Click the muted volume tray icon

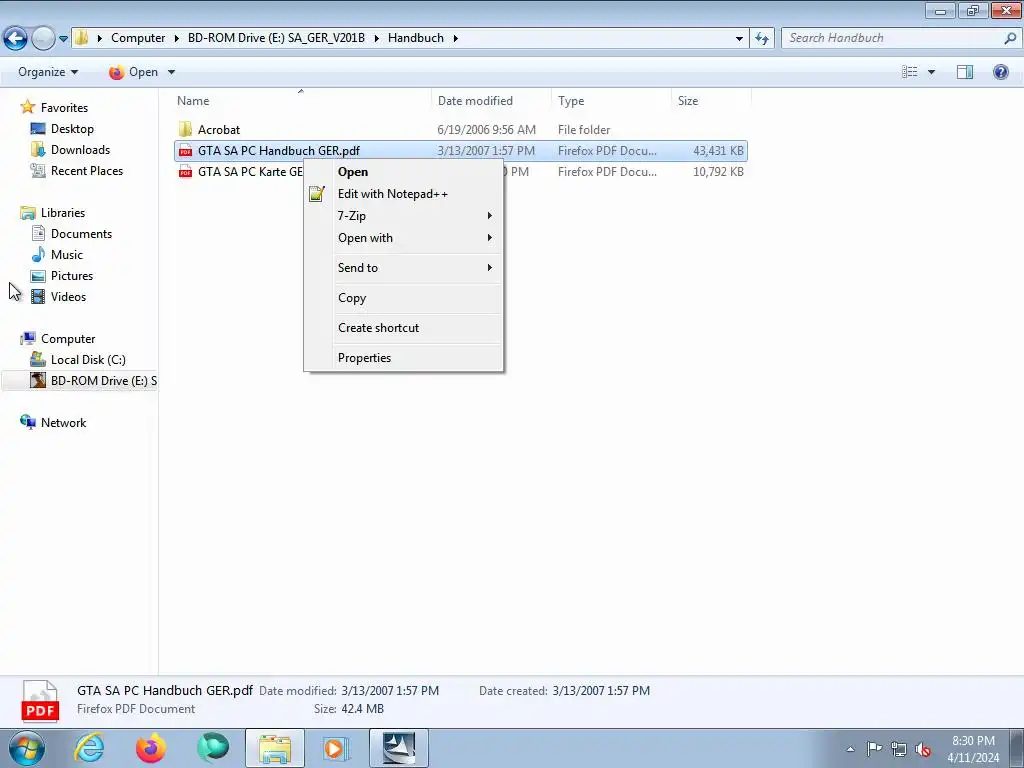pyautogui.click(x=923, y=749)
